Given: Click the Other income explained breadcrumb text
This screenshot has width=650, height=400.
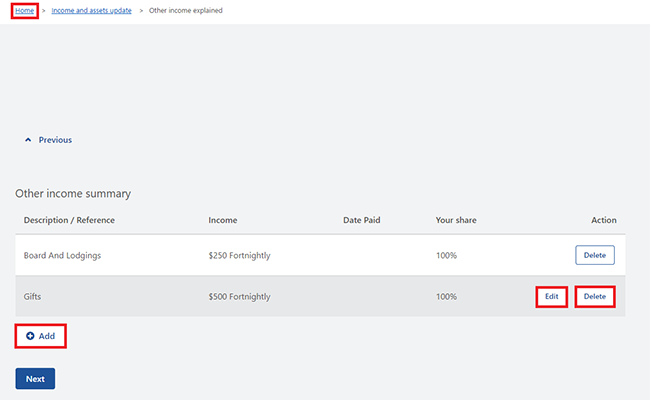Looking at the screenshot, I should (x=186, y=10).
